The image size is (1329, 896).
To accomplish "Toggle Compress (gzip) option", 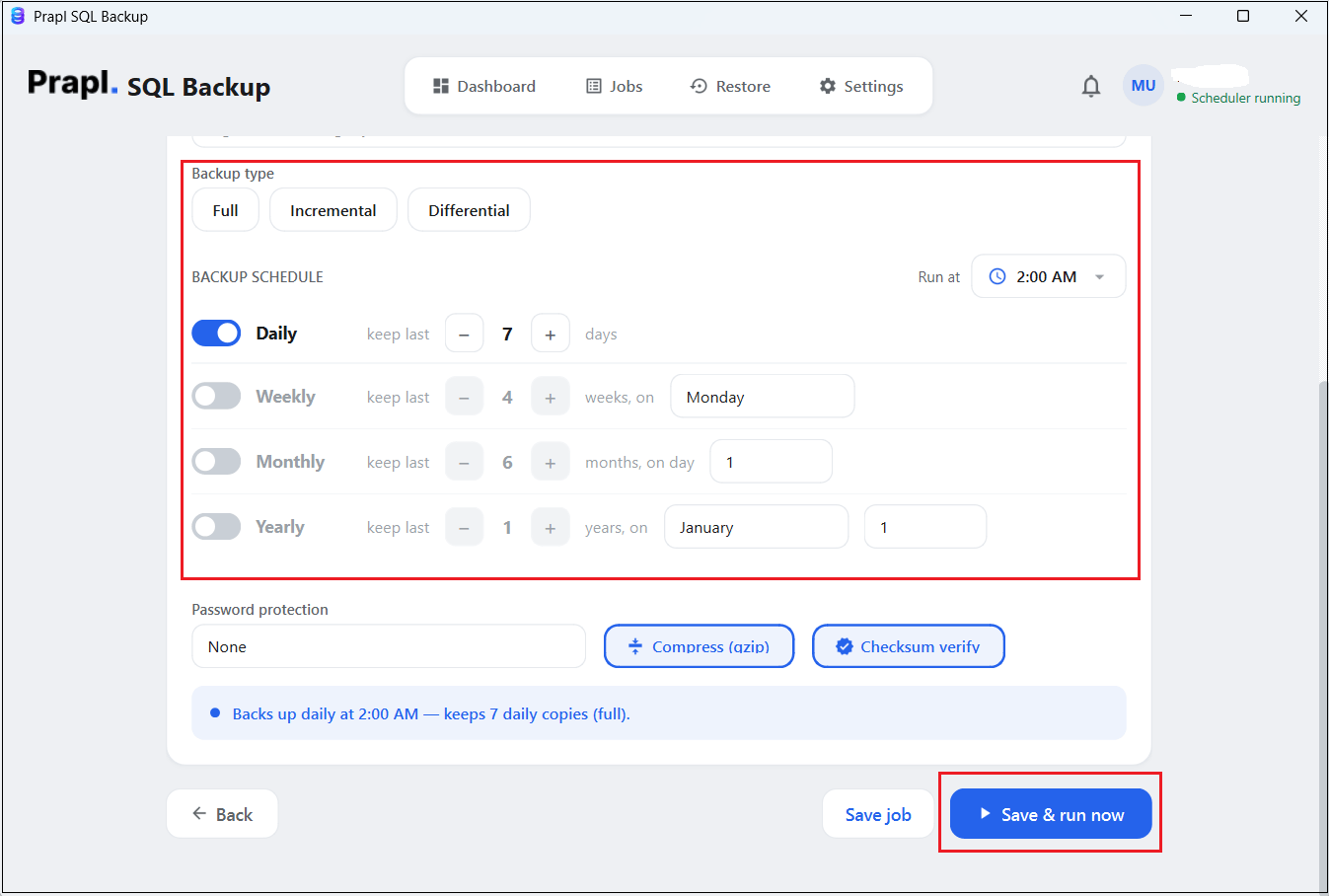I will click(x=699, y=646).
